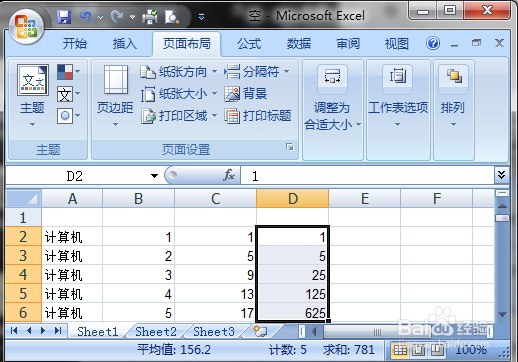Click the 100% zoom level
Image resolution: width=518 pixels, height=362 pixels.
click(471, 350)
